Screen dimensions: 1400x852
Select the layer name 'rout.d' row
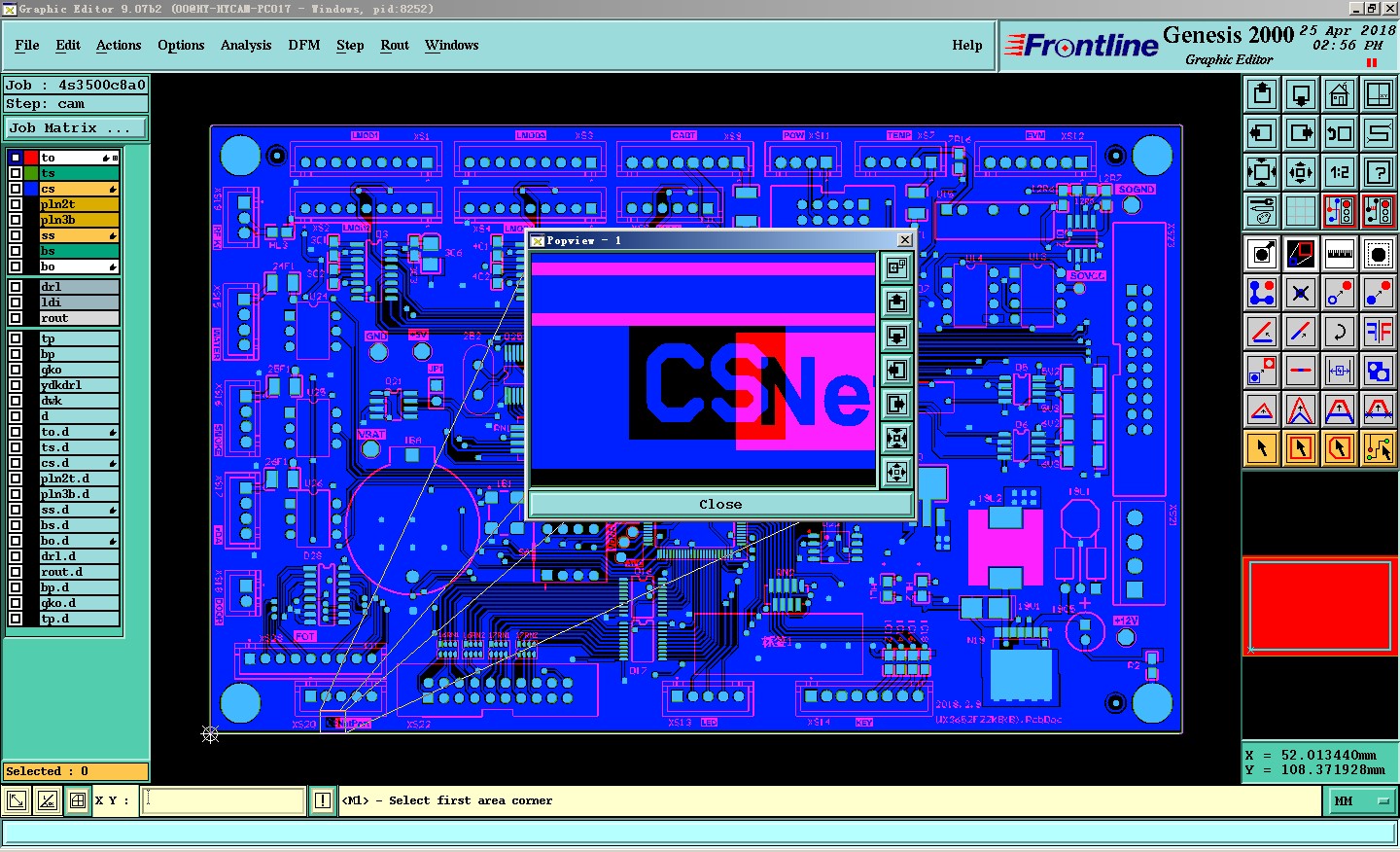click(x=79, y=572)
